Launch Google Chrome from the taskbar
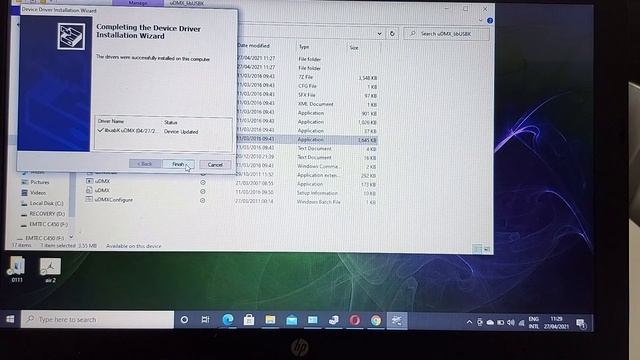640x360 pixels. 376,321
